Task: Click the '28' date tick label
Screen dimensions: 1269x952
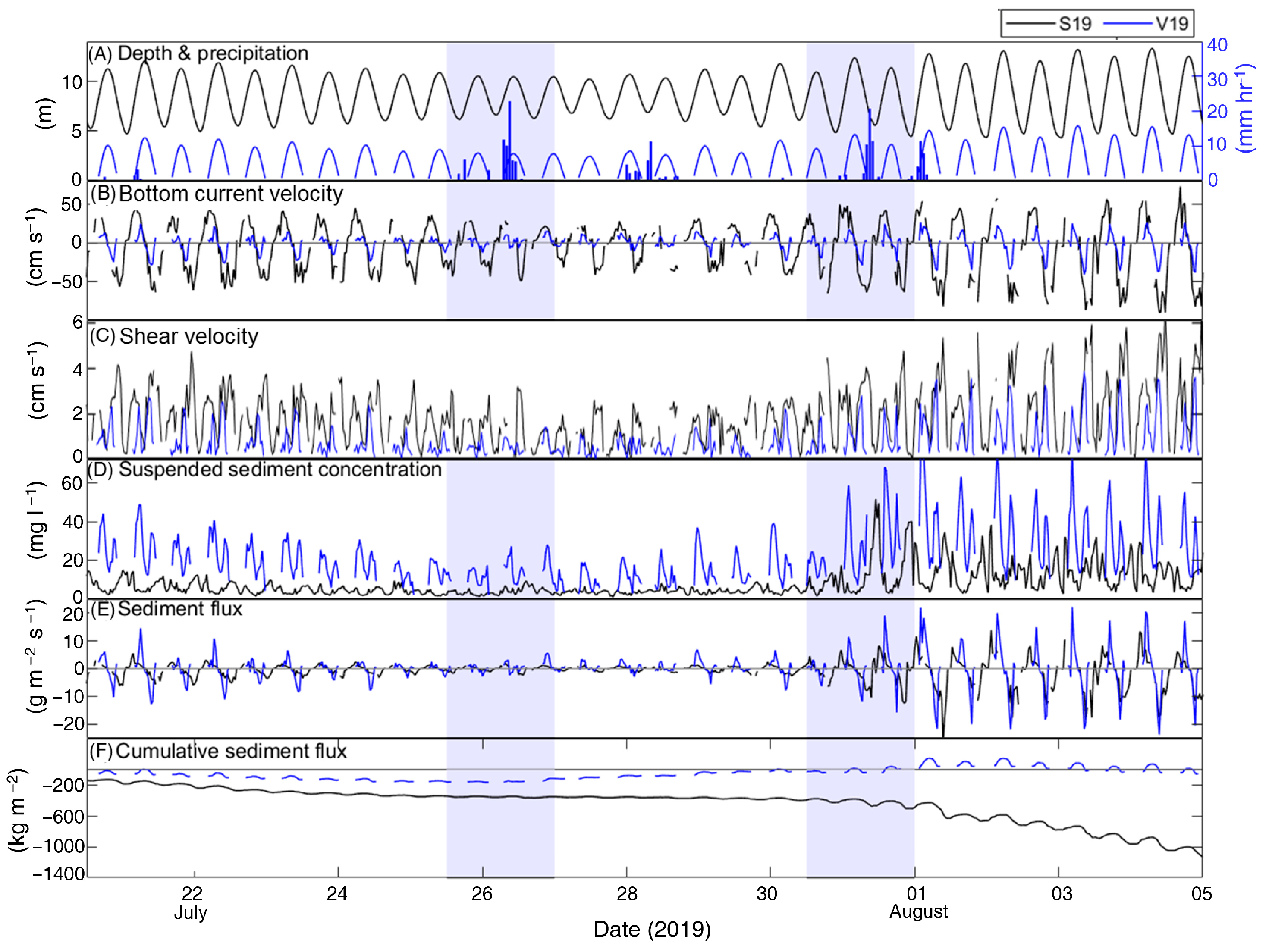Action: [627, 893]
